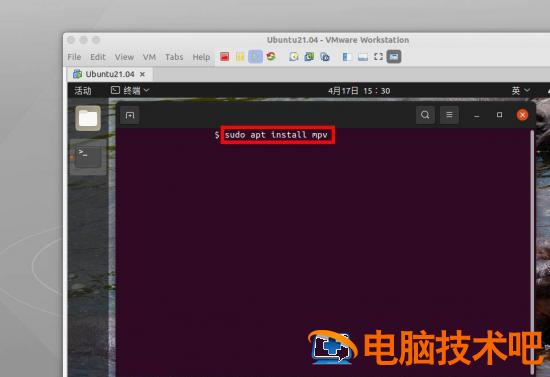The height and width of the screenshot is (377, 550).
Task: Click 活动 Activities in Ubuntu top bar
Action: [x=83, y=91]
